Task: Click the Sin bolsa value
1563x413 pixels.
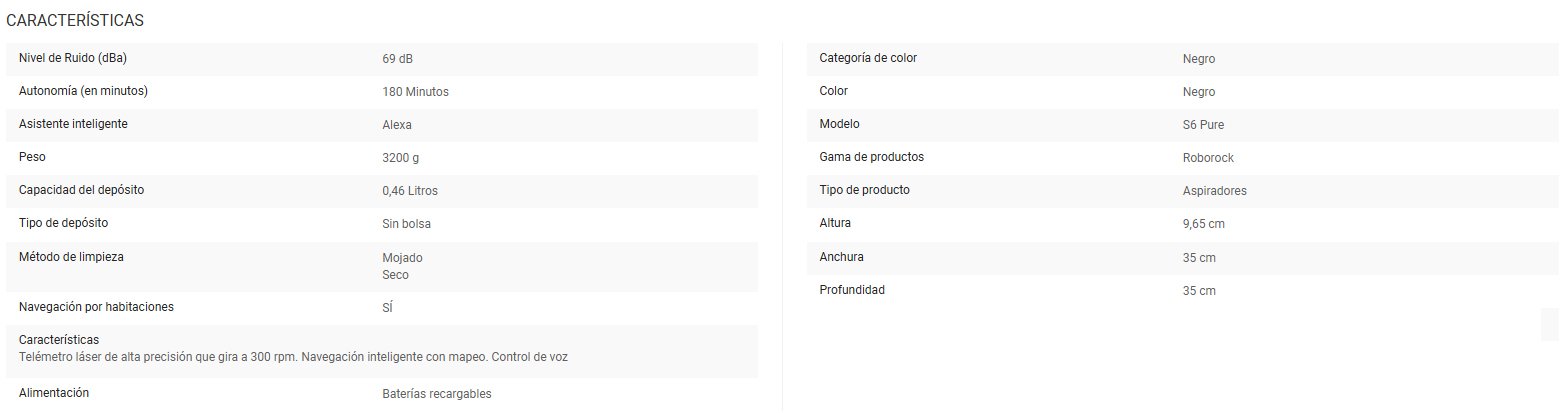Action: pyautogui.click(x=406, y=224)
